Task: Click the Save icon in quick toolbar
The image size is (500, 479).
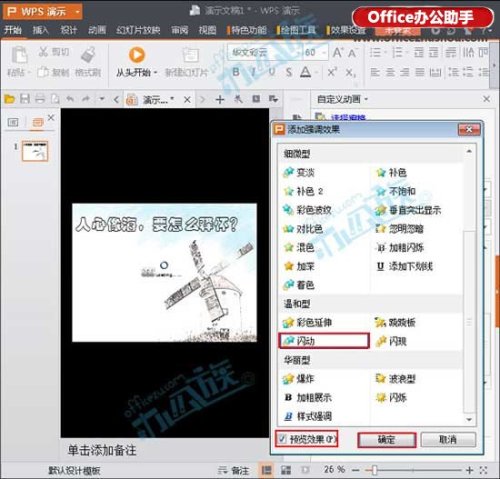Action: coord(25,99)
